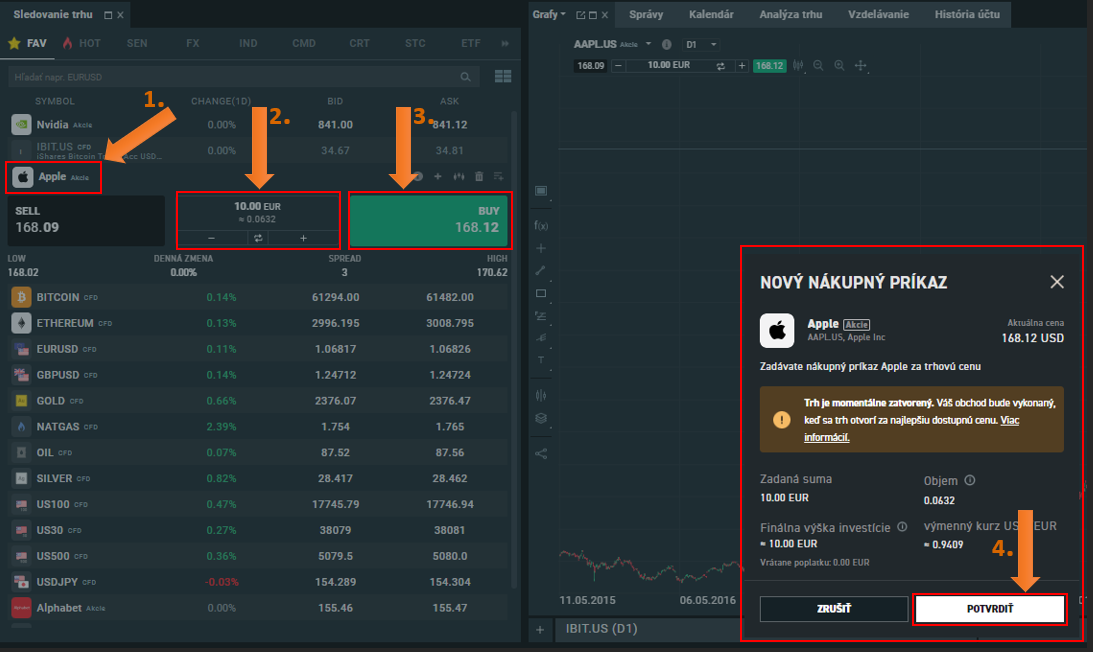The image size is (1093, 652).
Task: Click the share icon in chart sidebar
Action: (x=541, y=453)
